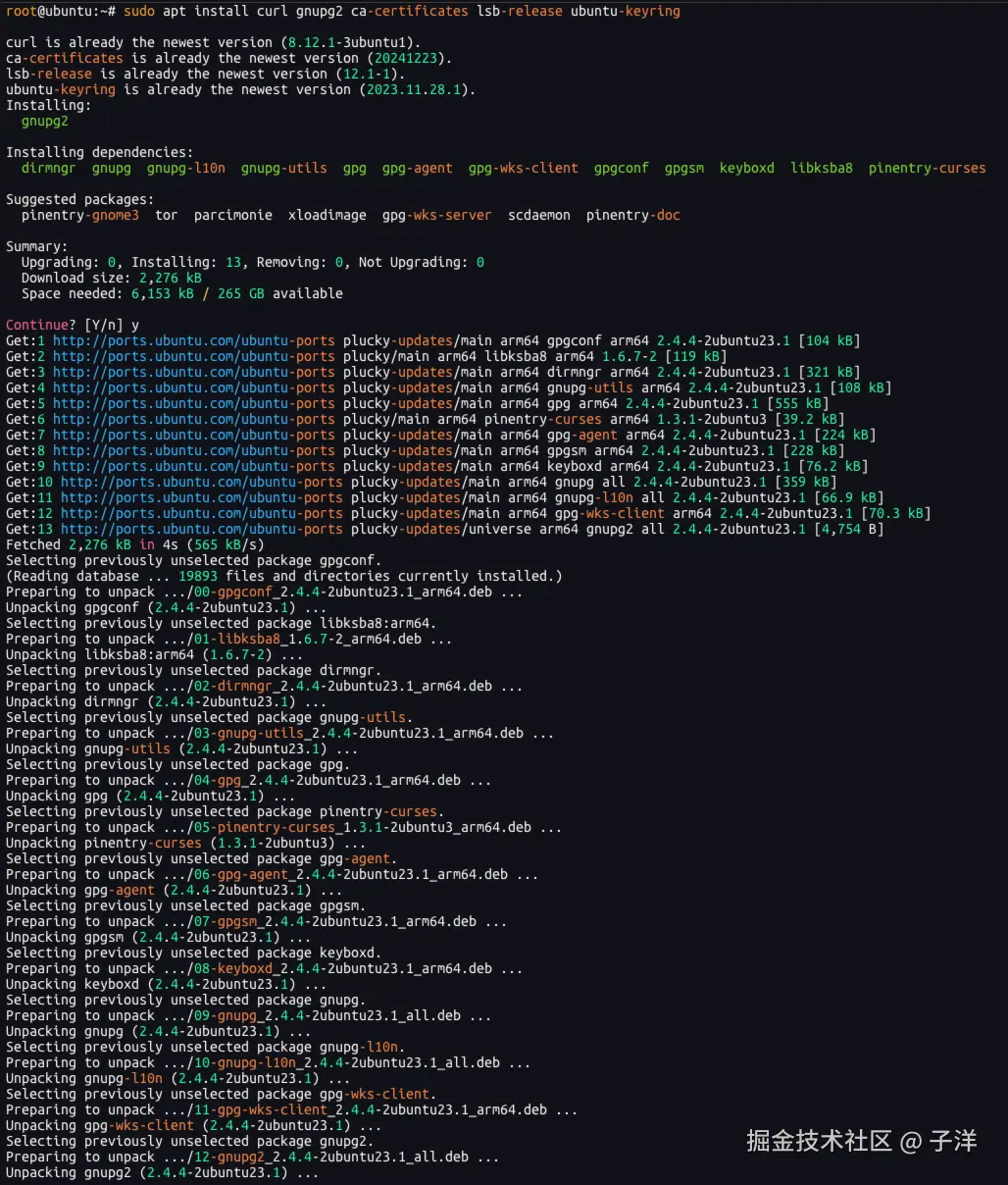Screen dimensions: 1008x1185
Task: Select 'Preparing to unpack .../04-gpg_' line
Action: click(249, 781)
